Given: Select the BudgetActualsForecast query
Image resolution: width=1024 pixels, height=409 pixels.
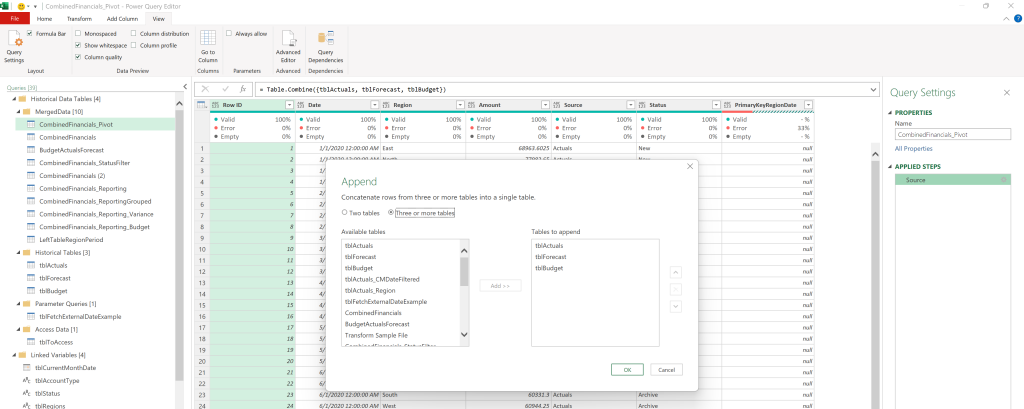Looking at the screenshot, I should coord(69,150).
